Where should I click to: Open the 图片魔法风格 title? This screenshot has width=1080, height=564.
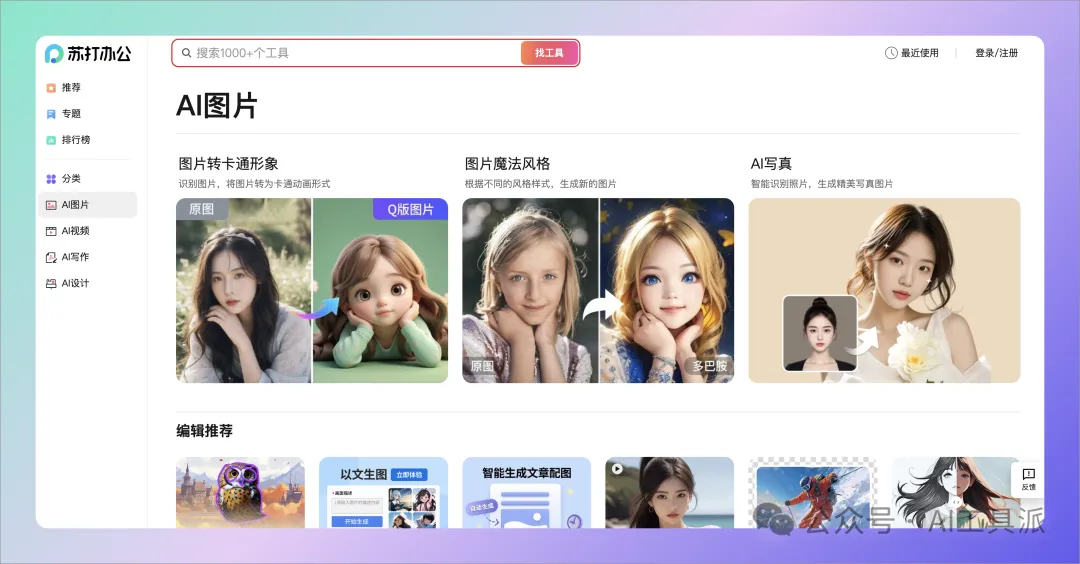coord(507,164)
